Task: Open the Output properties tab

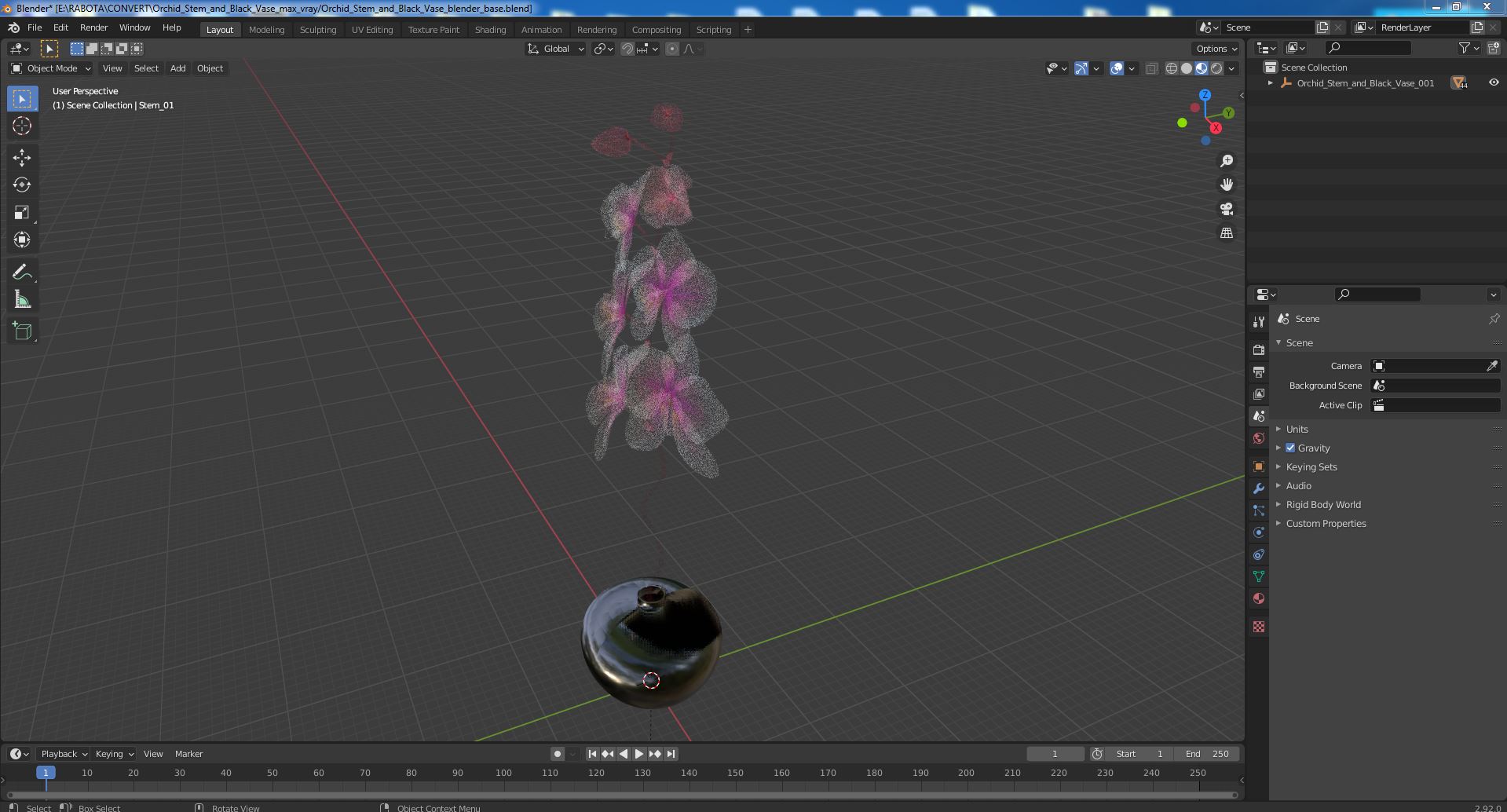Action: pos(1259,371)
